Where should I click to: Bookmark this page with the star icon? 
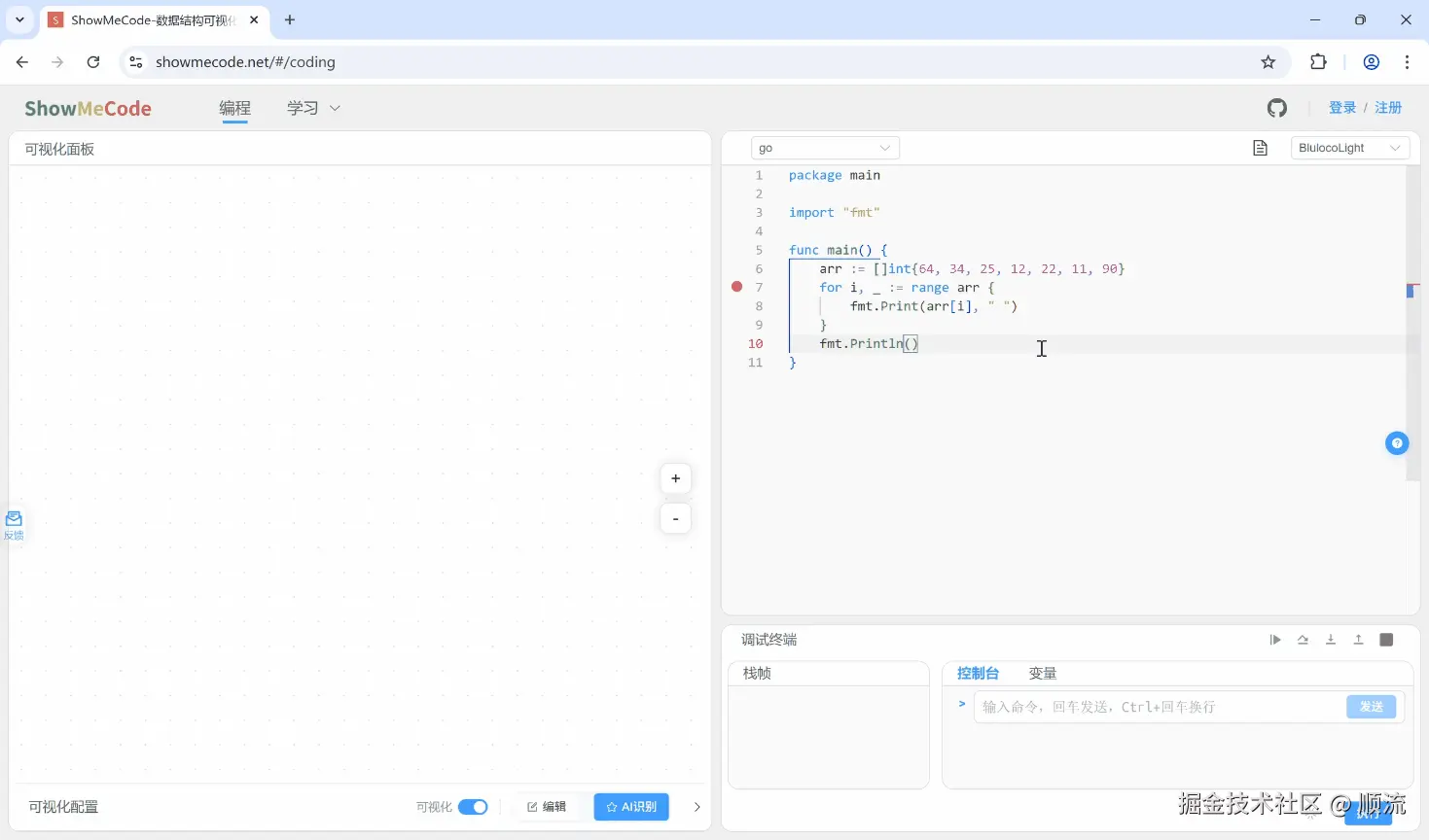pos(1268,62)
